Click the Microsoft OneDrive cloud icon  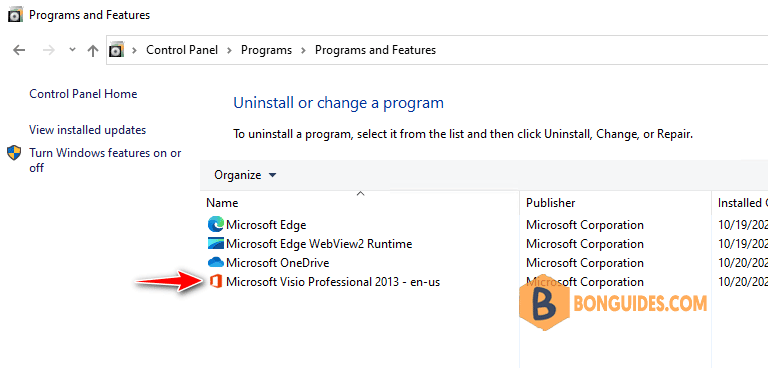point(216,263)
